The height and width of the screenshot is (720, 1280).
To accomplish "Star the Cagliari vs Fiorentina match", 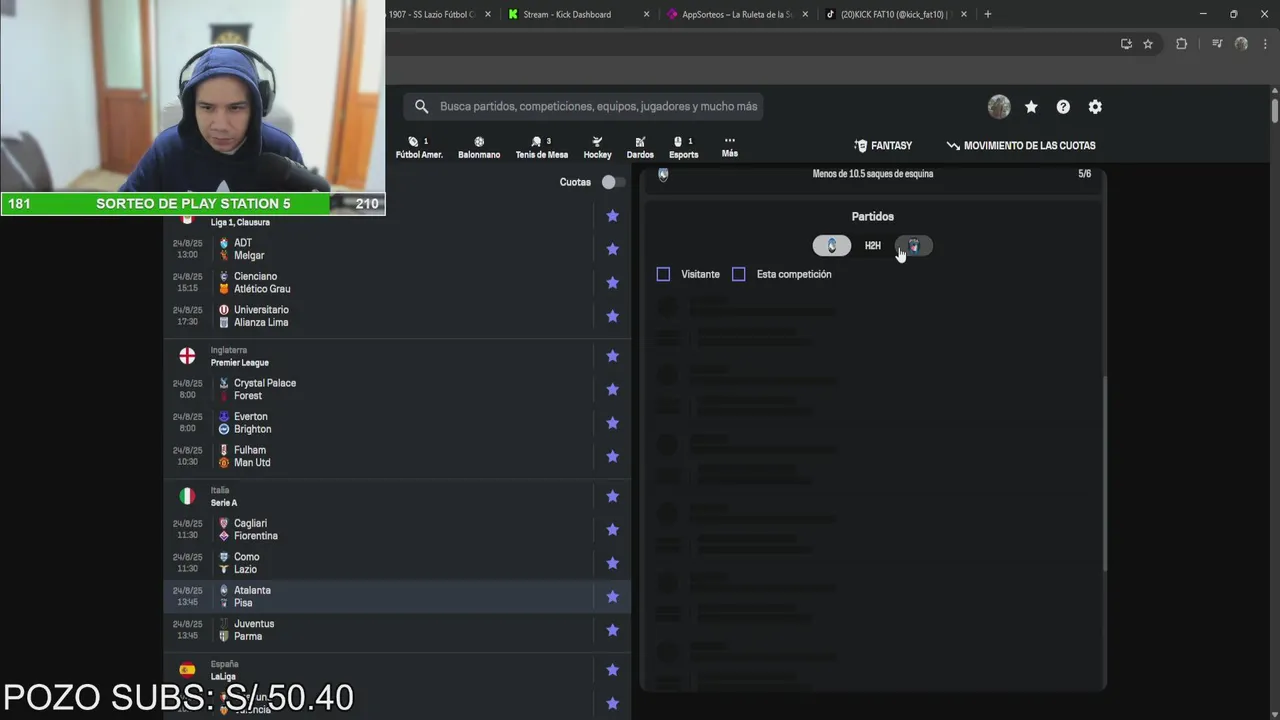I will [612, 529].
